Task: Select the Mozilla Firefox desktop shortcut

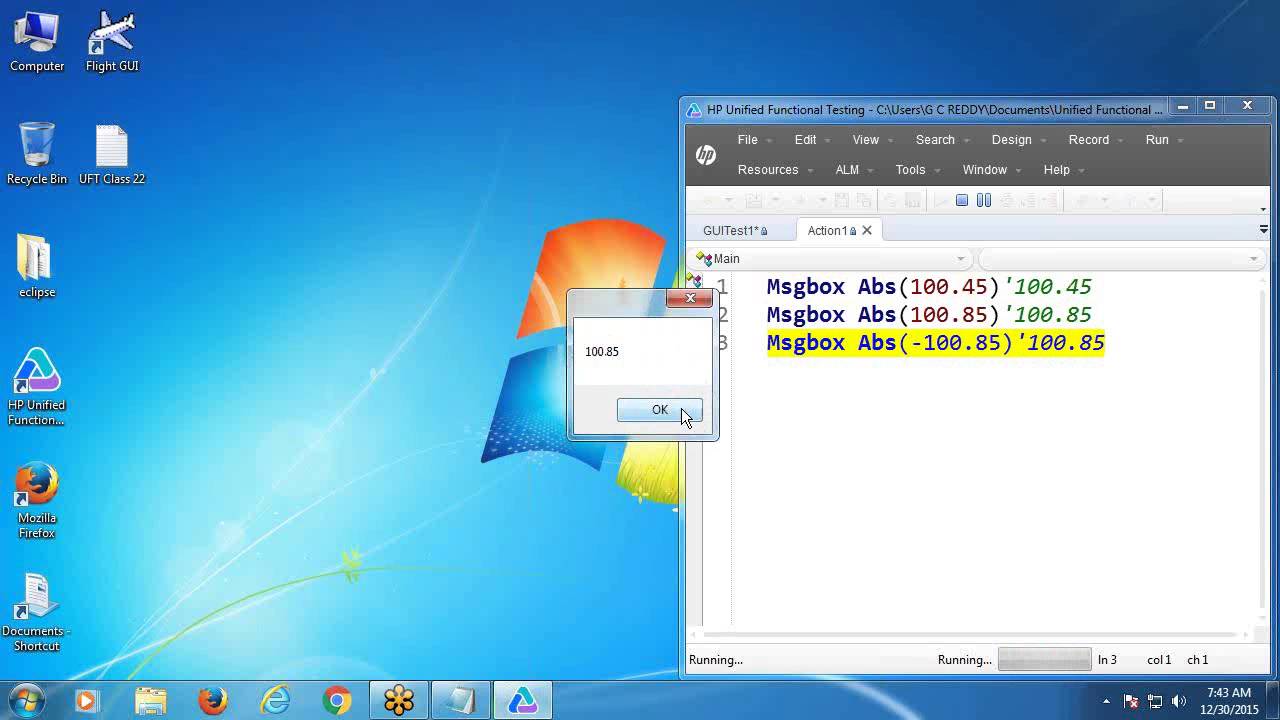Action: pyautogui.click(x=37, y=500)
